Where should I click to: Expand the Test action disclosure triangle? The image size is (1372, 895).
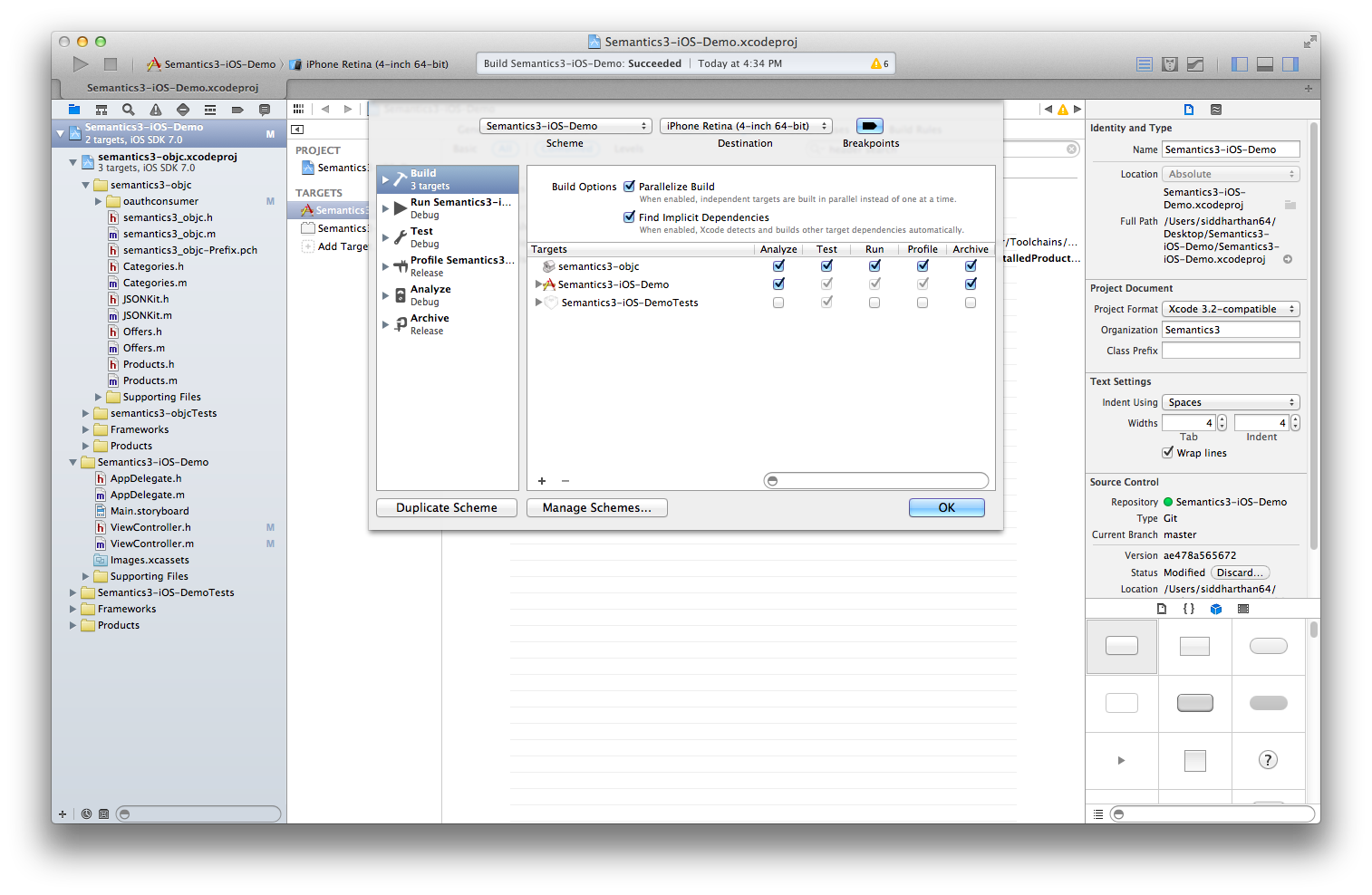(386, 237)
